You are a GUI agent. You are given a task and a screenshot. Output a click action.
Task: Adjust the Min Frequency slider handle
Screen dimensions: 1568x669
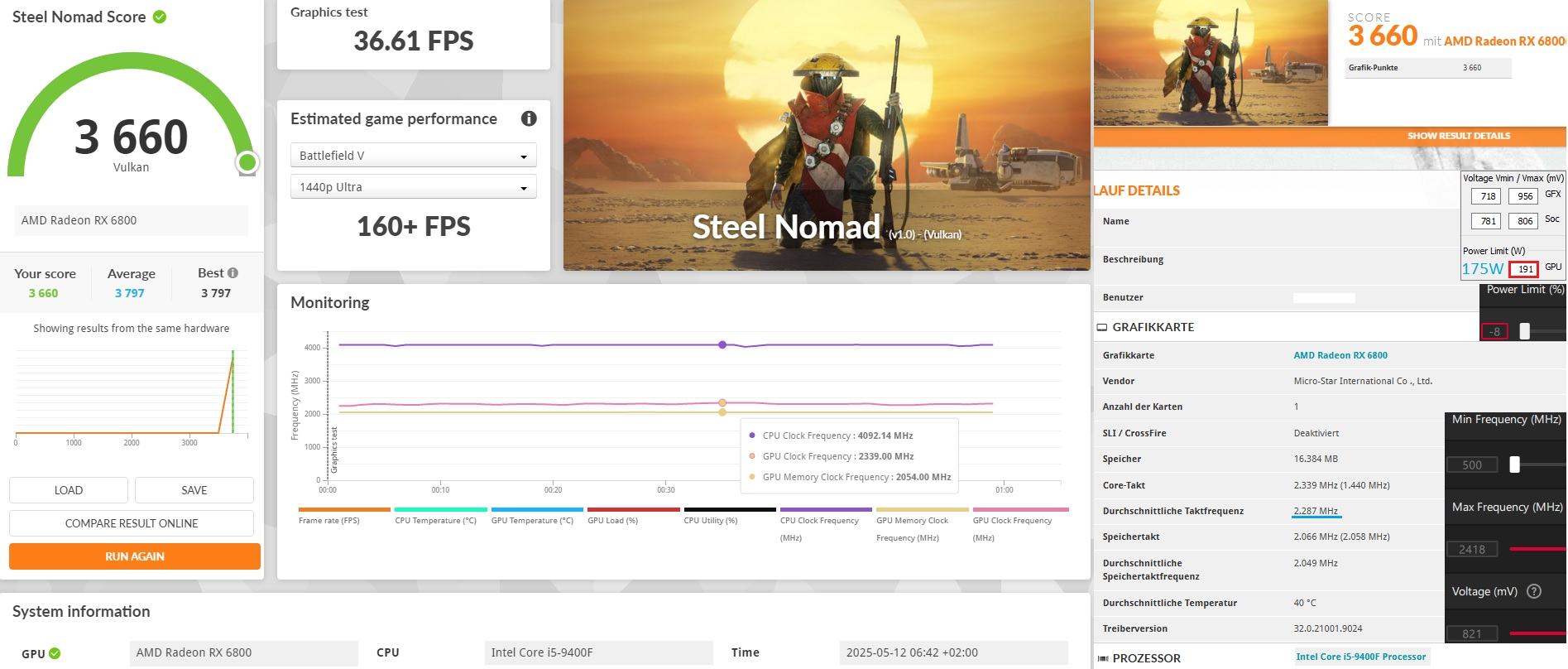1514,464
